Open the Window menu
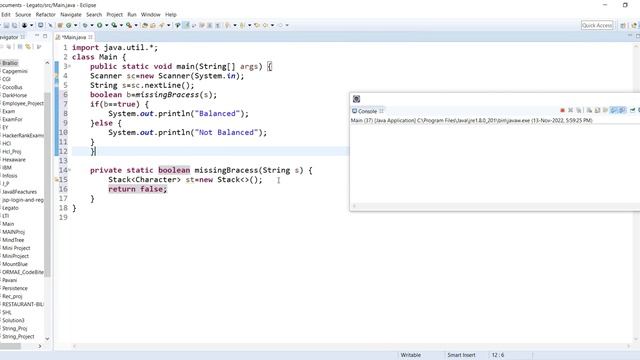640x360 pixels. (x=151, y=14)
